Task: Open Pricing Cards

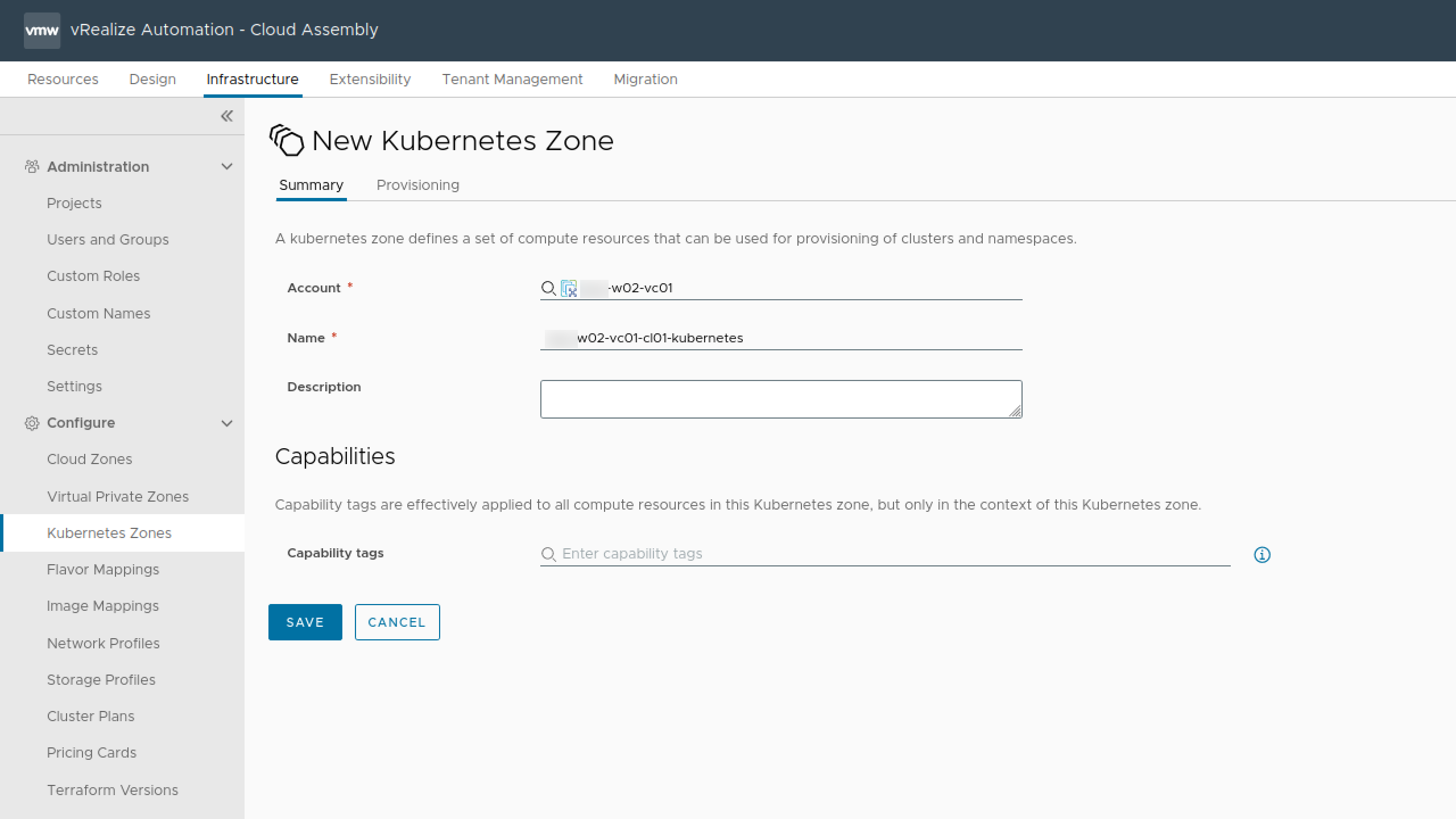Action: click(x=92, y=752)
